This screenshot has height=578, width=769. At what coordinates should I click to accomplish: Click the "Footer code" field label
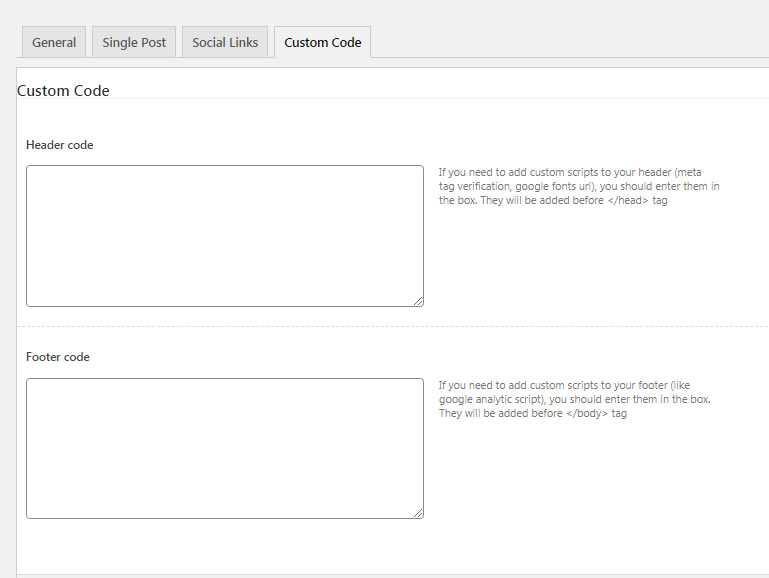click(x=57, y=357)
